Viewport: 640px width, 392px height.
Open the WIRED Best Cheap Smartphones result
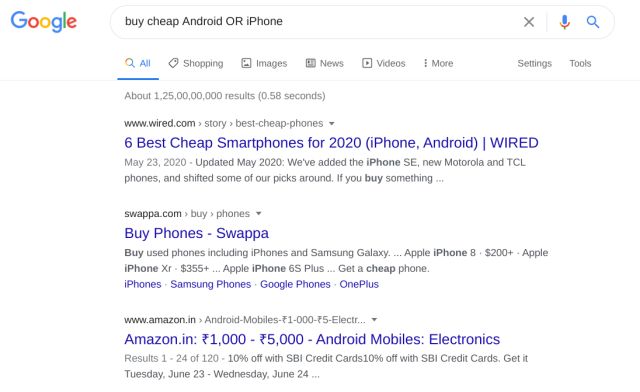click(331, 143)
